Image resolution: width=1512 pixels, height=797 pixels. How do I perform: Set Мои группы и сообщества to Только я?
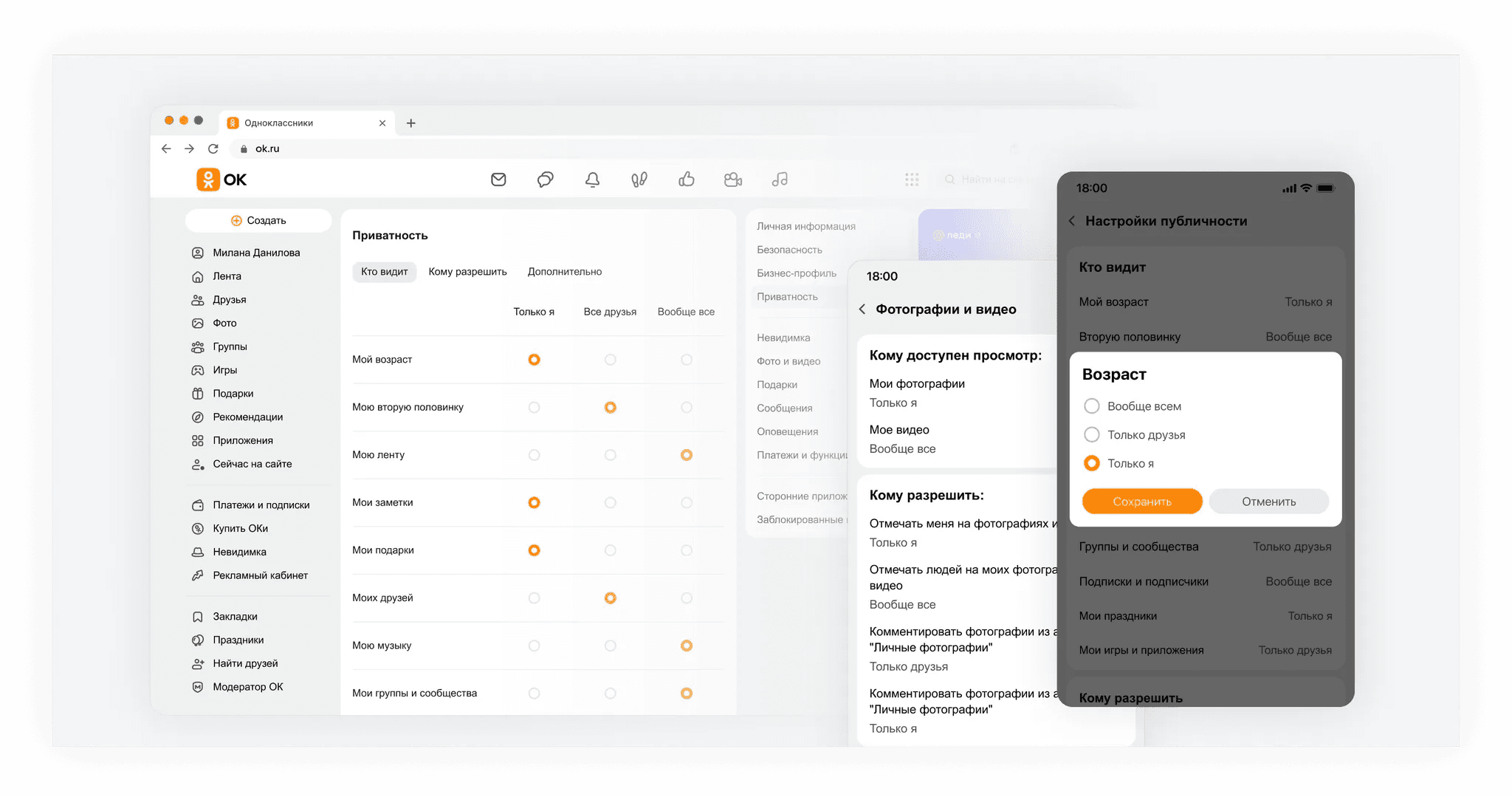535,694
